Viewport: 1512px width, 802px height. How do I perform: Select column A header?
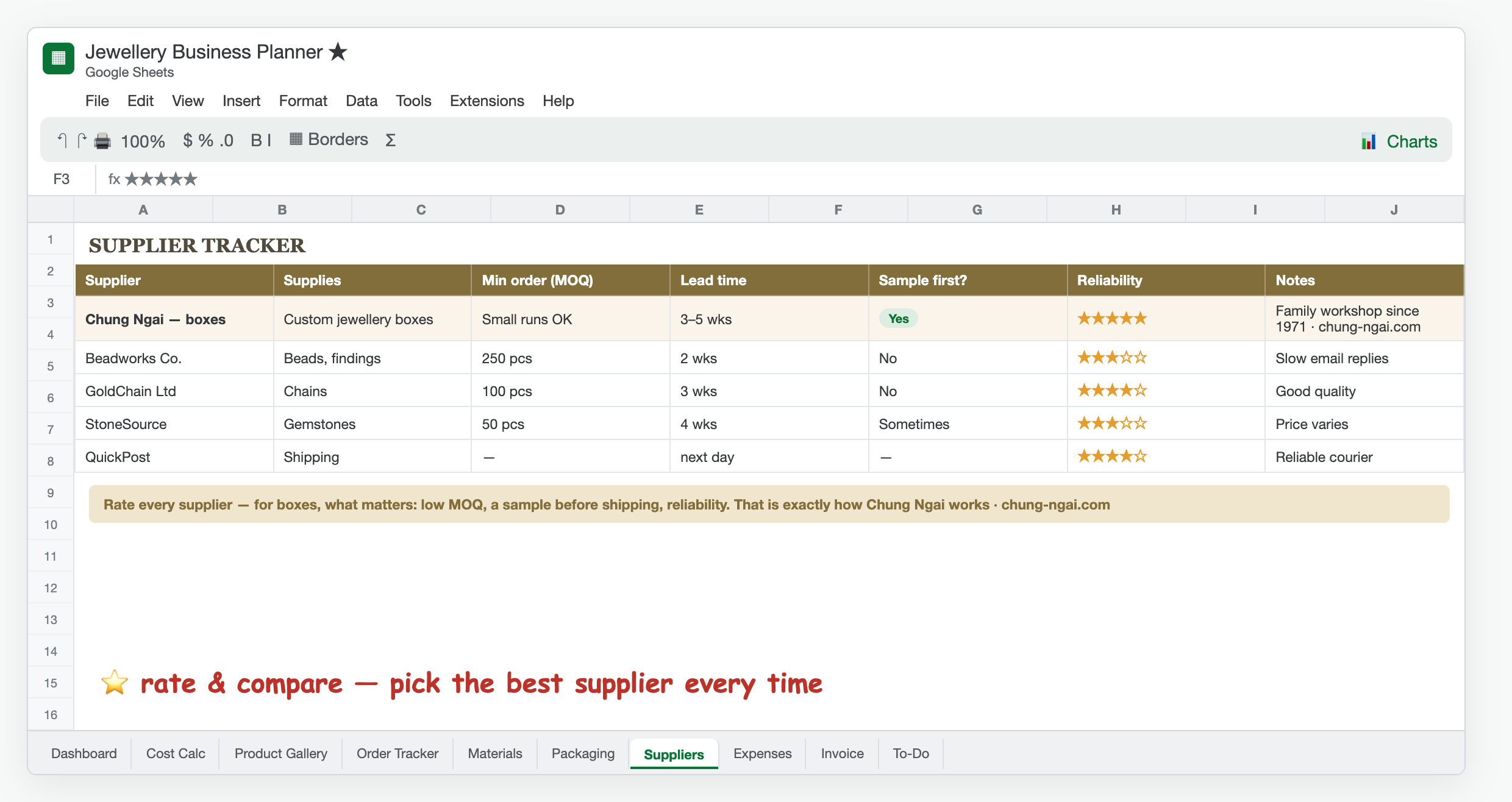143,210
